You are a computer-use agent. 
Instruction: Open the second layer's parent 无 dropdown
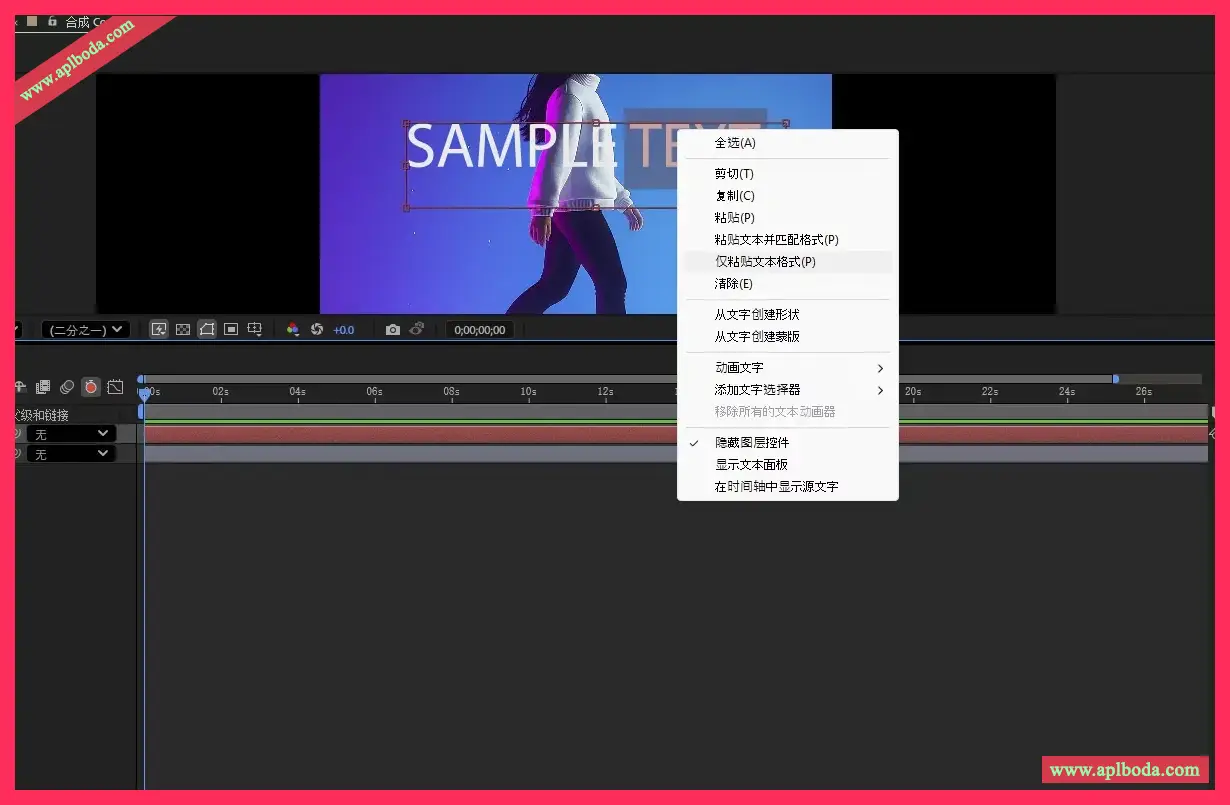[x=71, y=454]
